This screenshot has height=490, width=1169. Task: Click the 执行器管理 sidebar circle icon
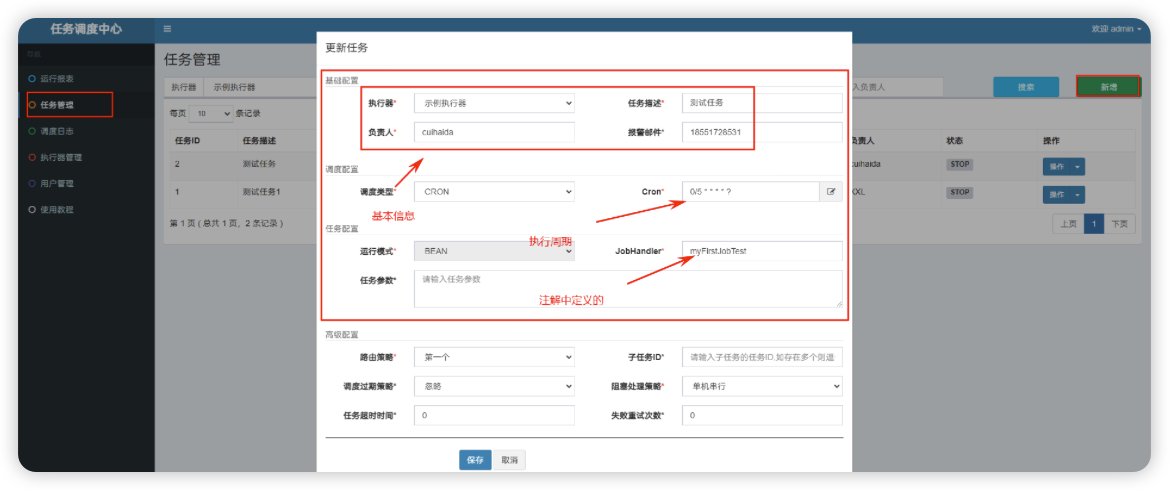(31, 157)
